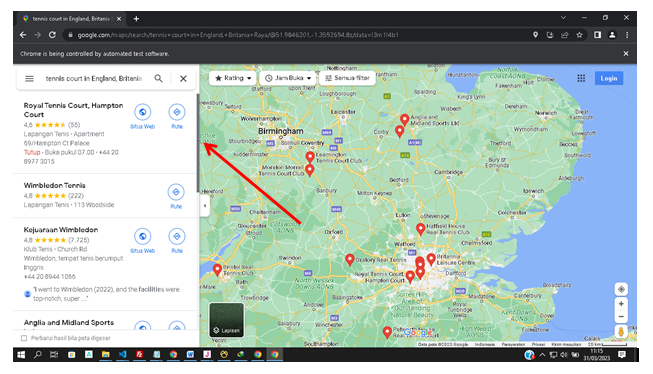Click the install app icon in address bar

click(550, 35)
